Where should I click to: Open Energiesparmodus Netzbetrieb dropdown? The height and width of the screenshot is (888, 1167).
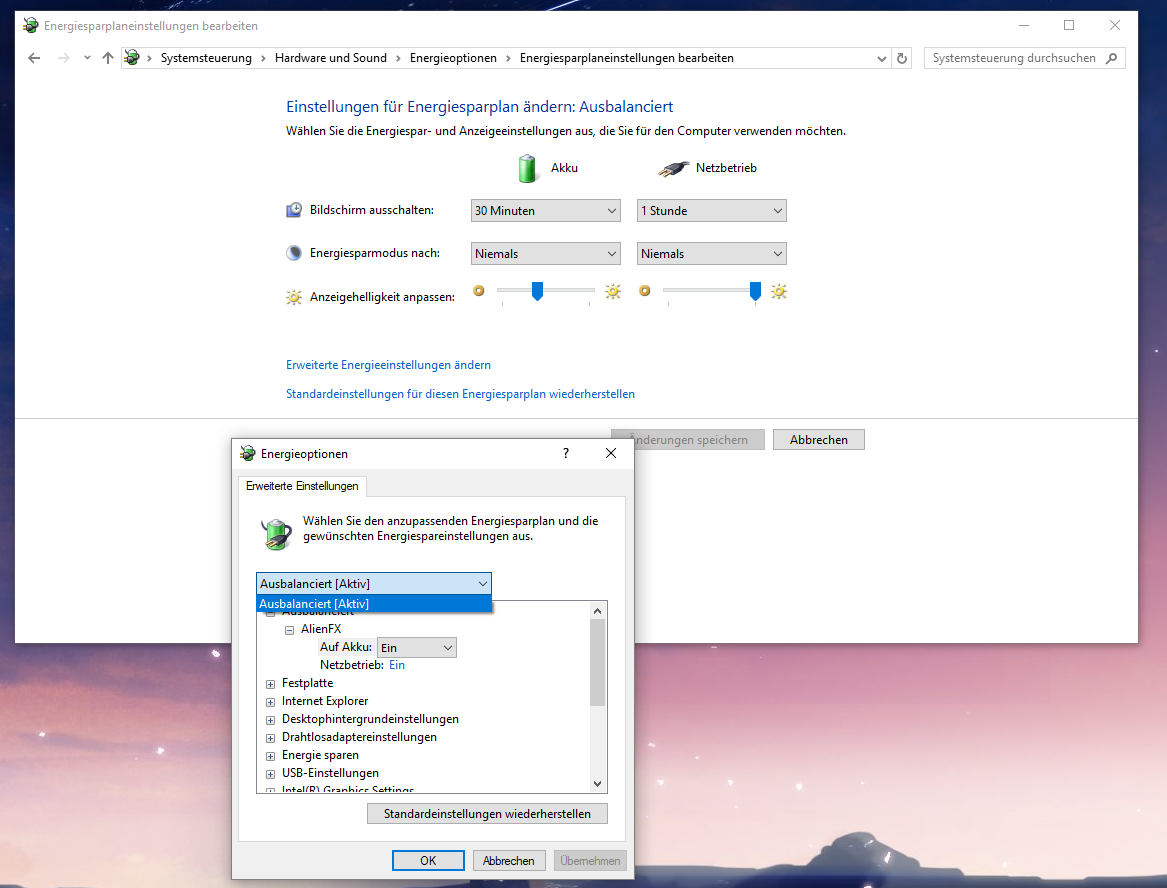coord(712,254)
